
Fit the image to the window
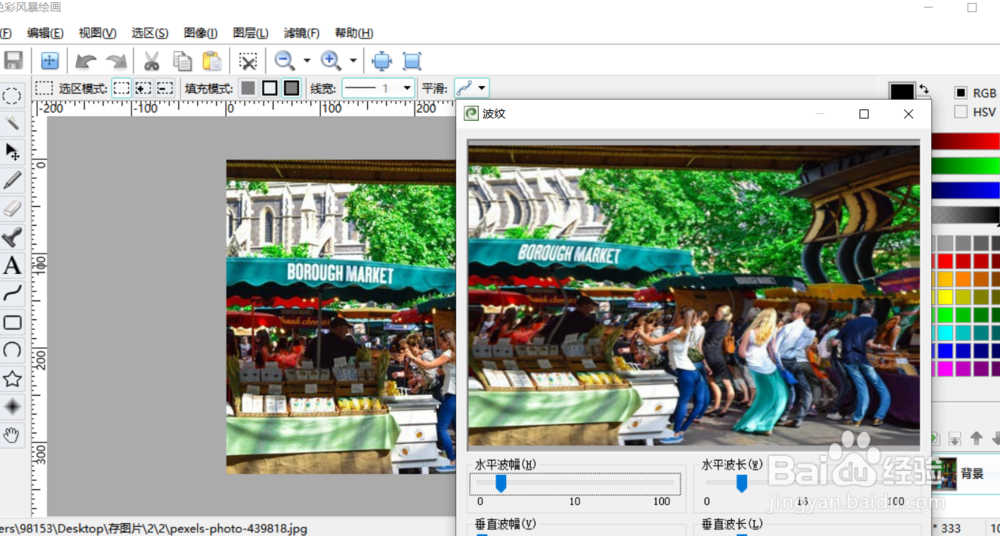point(381,61)
